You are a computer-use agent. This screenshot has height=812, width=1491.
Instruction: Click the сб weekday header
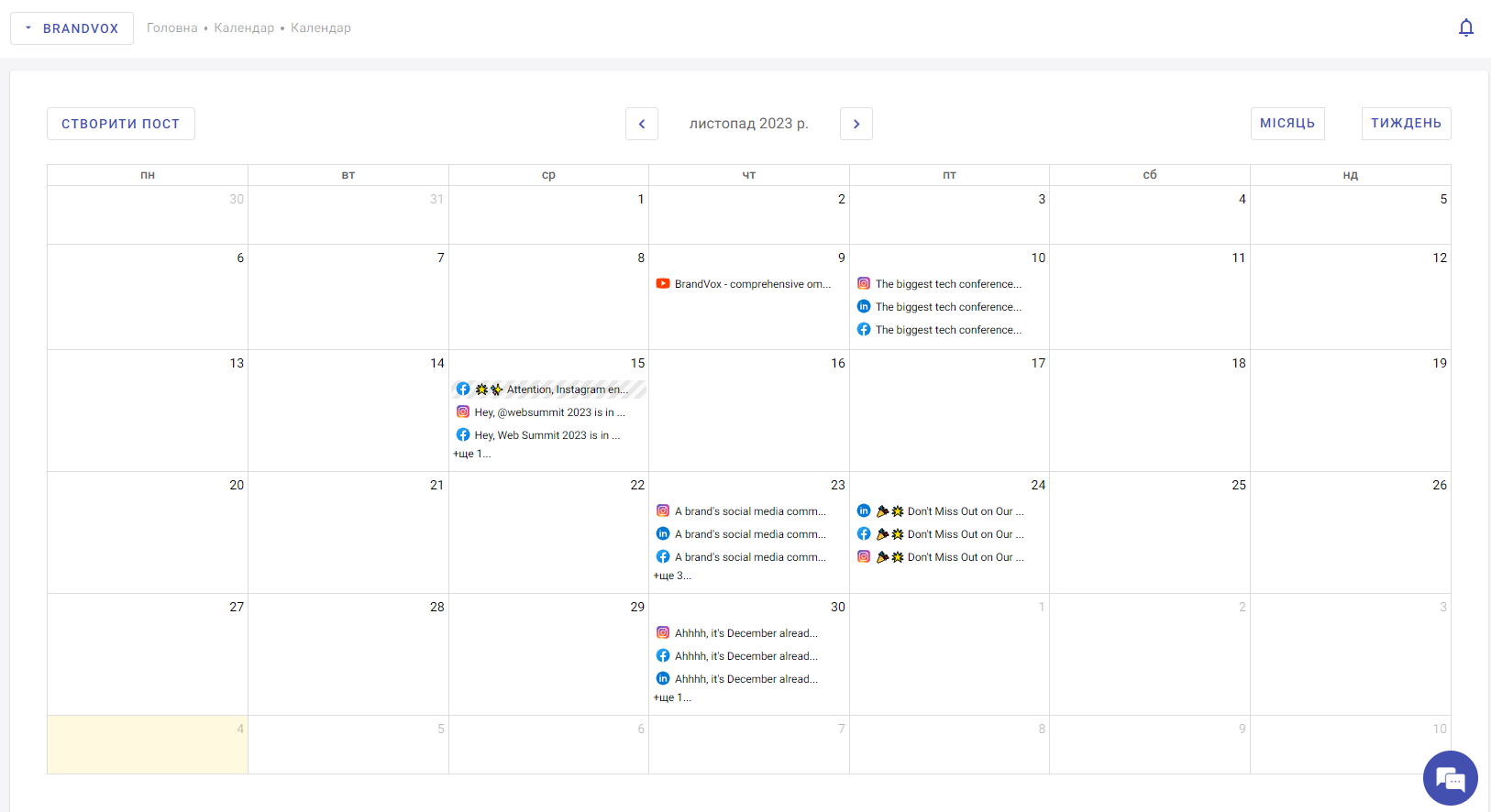[1150, 175]
